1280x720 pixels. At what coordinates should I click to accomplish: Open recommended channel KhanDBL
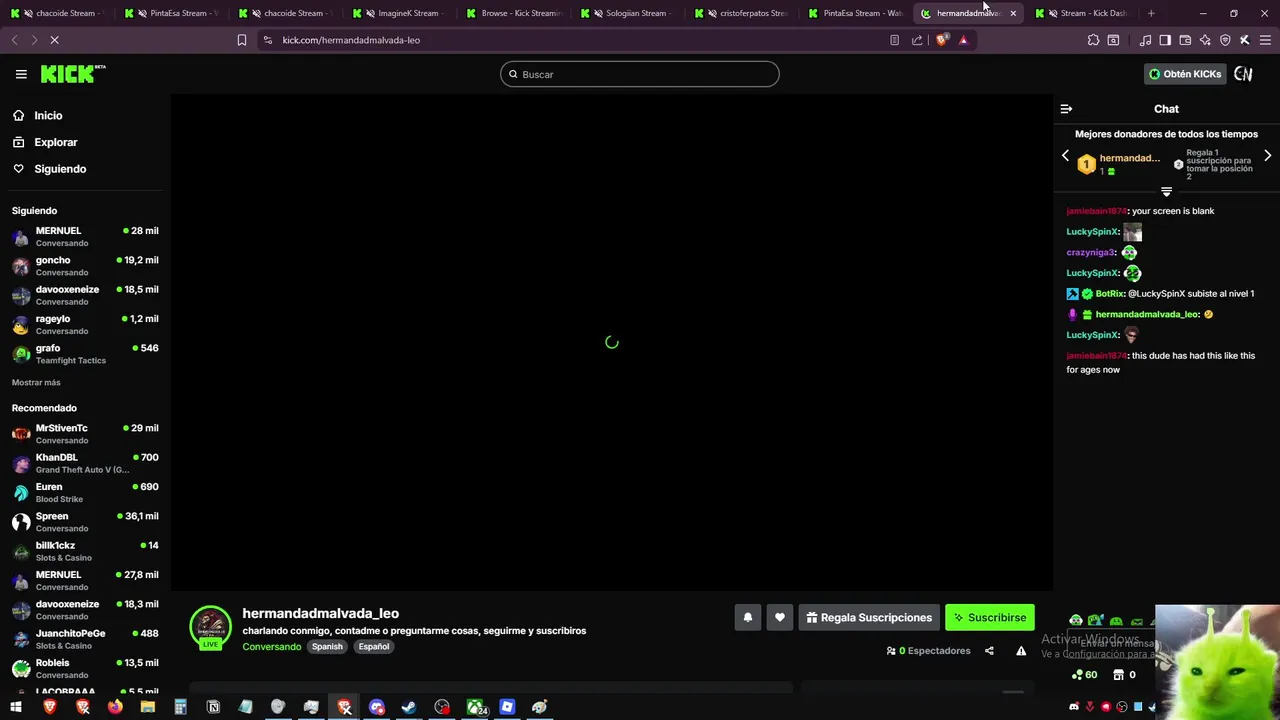[85, 463]
